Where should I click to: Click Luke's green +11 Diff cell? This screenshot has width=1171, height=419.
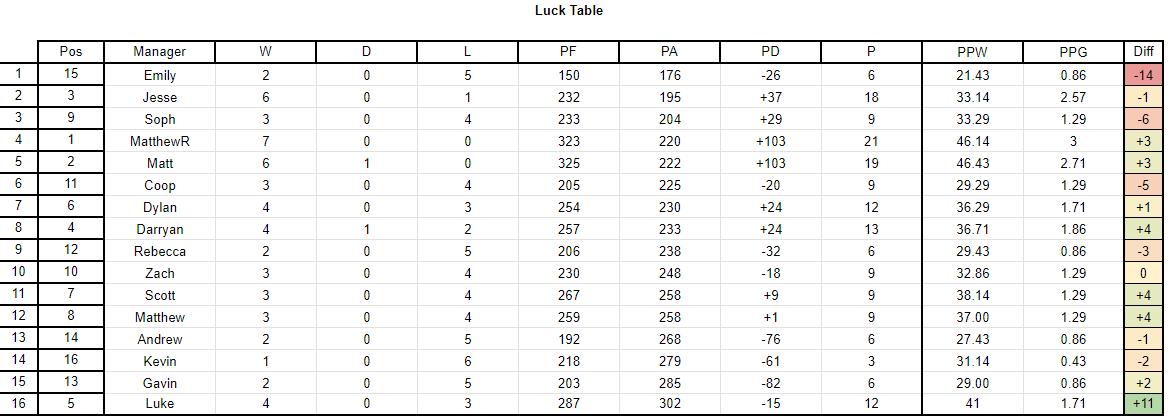1143,403
